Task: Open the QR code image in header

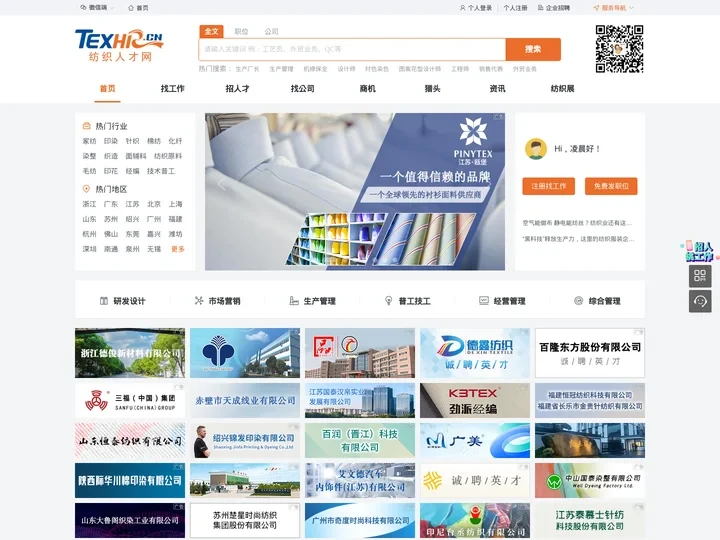Action: (619, 49)
